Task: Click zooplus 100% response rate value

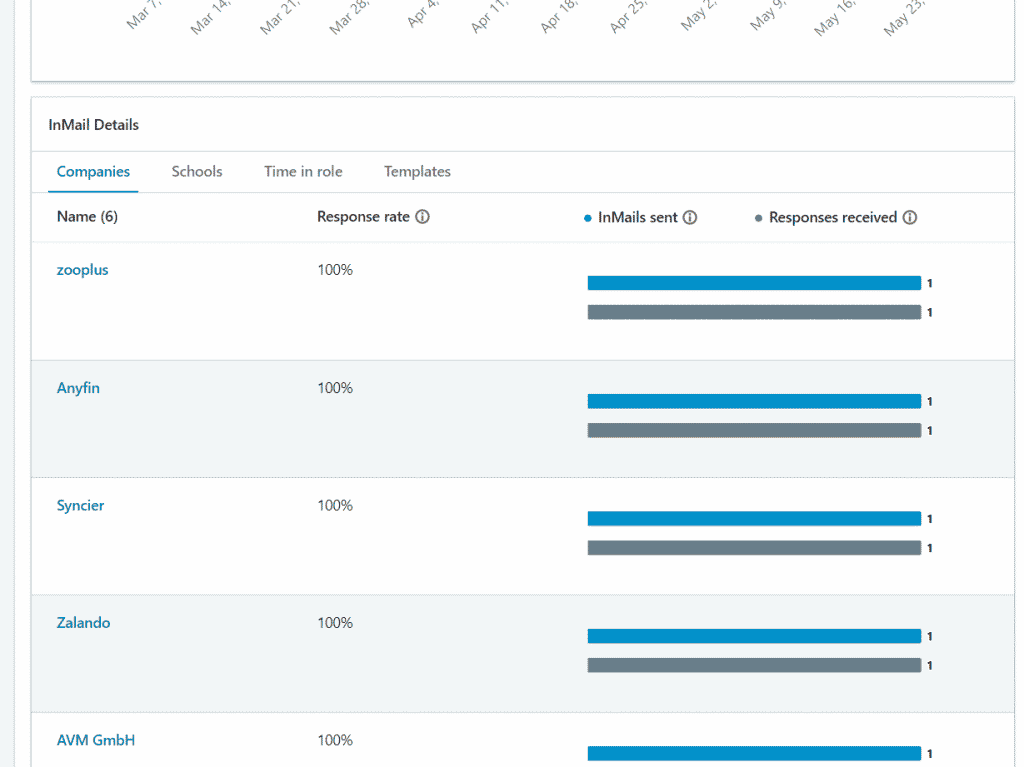Action: pos(335,270)
